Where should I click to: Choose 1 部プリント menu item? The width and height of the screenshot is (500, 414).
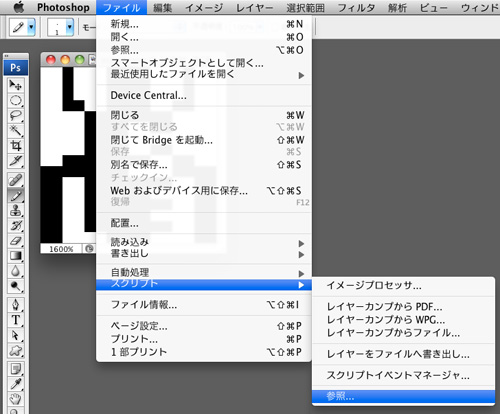pos(204,352)
